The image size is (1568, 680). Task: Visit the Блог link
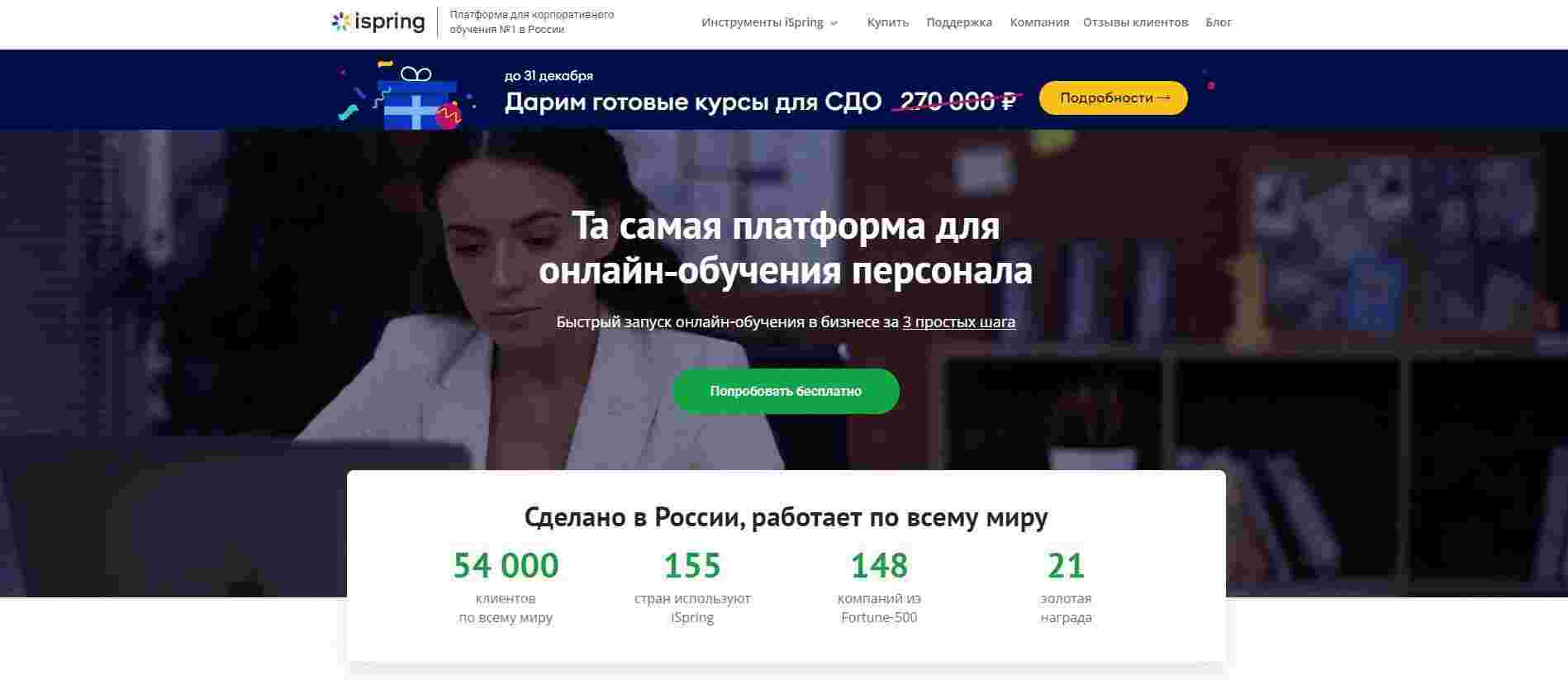point(1219,22)
